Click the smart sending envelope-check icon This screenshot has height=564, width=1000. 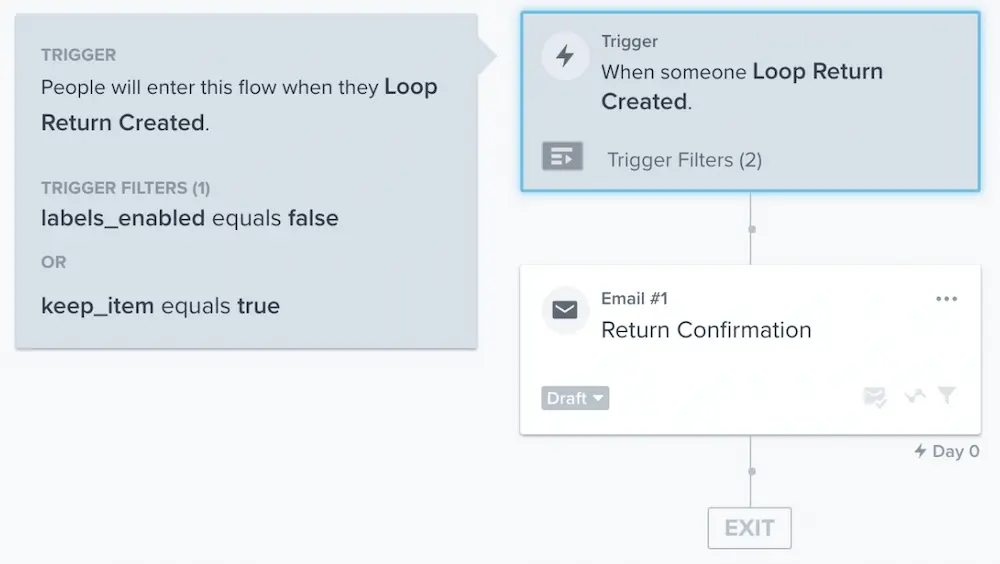(875, 397)
